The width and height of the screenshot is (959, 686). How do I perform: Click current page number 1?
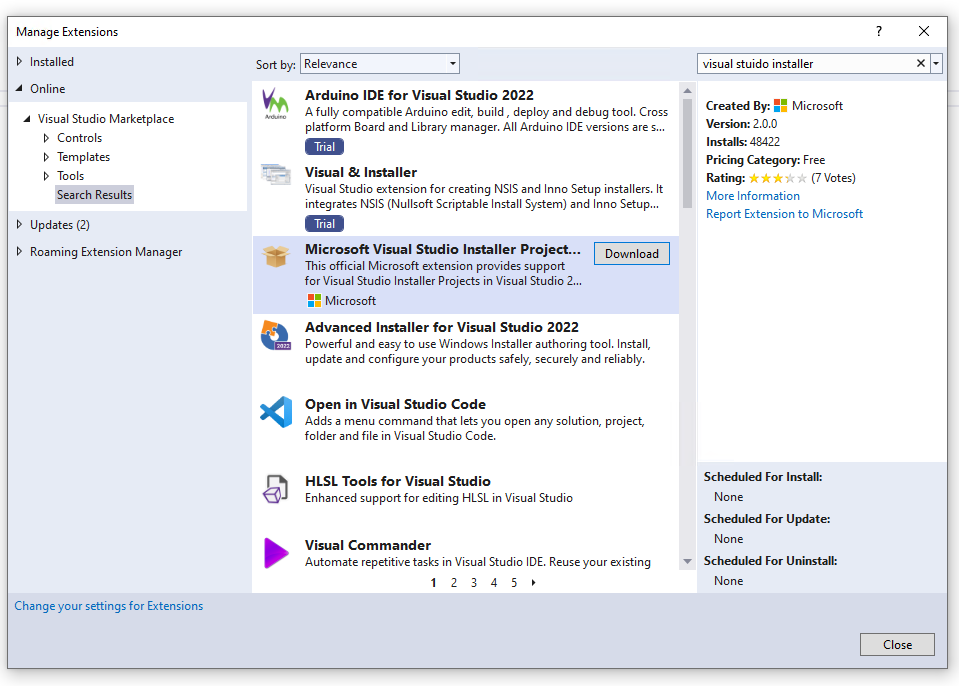[434, 583]
